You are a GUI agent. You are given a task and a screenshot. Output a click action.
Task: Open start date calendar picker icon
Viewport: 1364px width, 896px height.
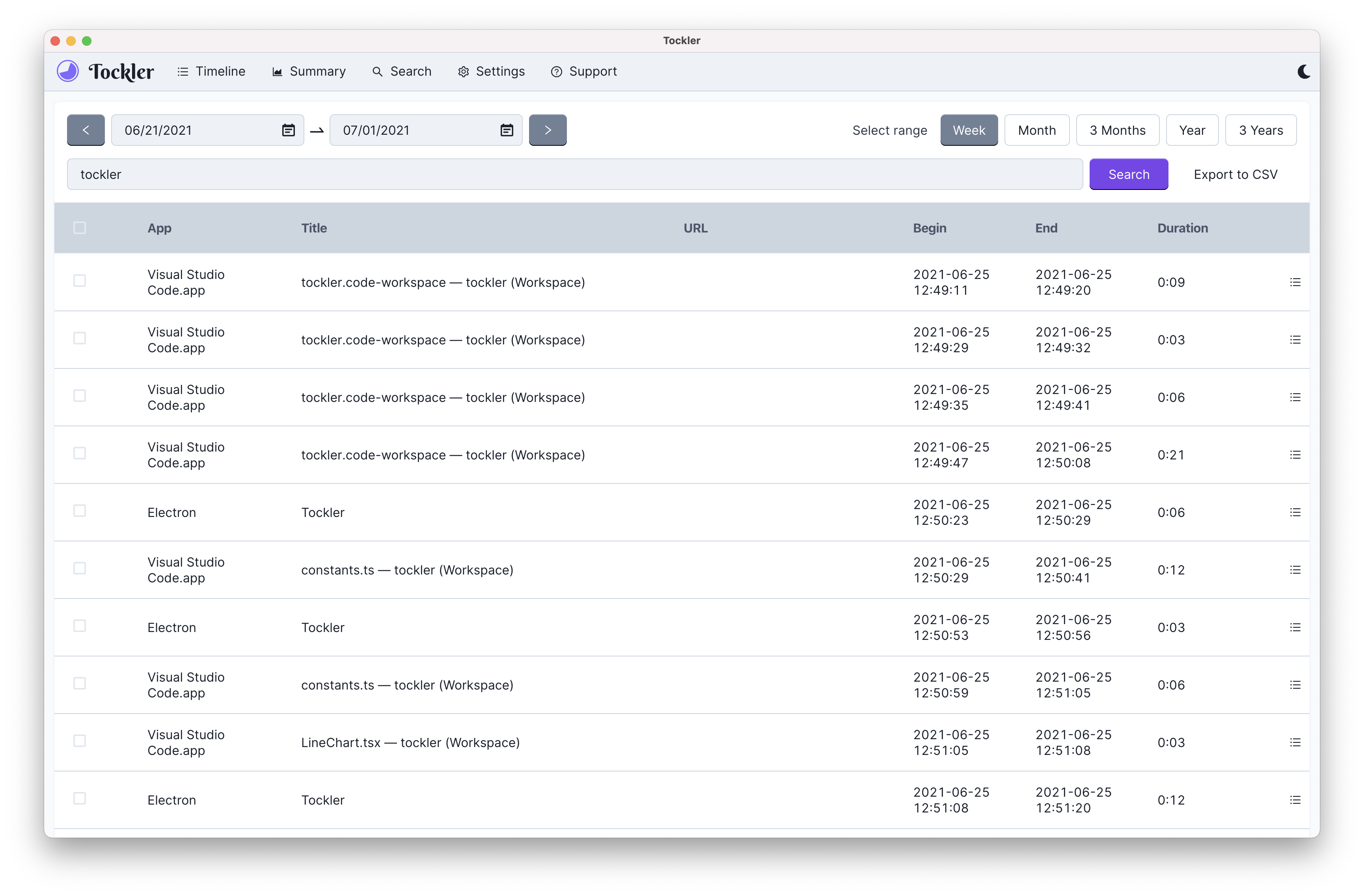pos(288,130)
